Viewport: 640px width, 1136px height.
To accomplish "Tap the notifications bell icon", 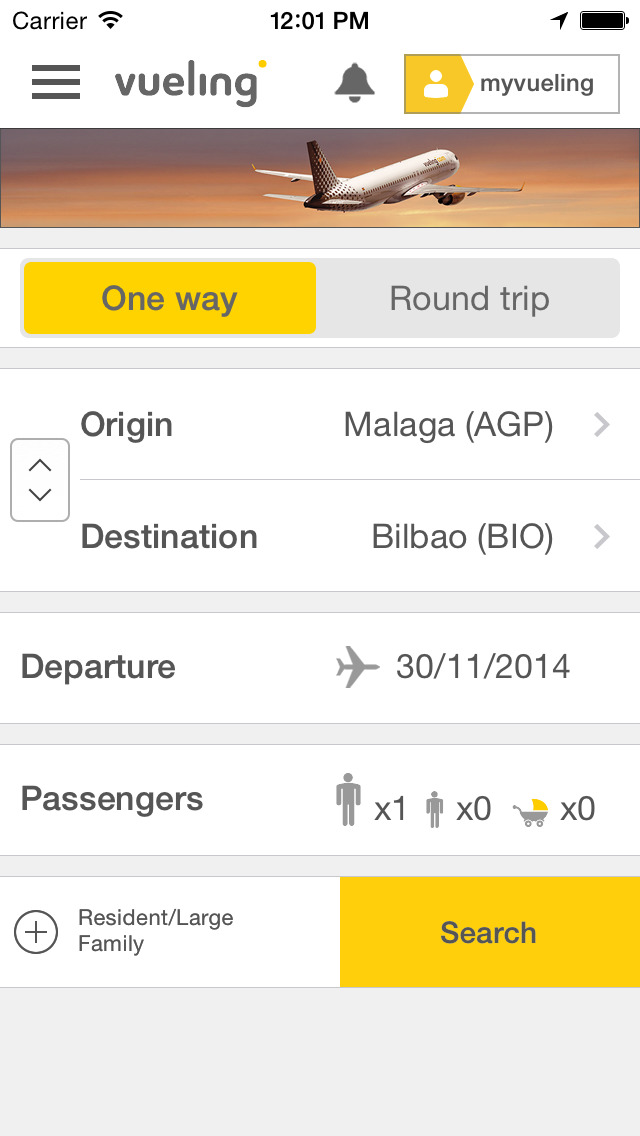I will 354,83.
